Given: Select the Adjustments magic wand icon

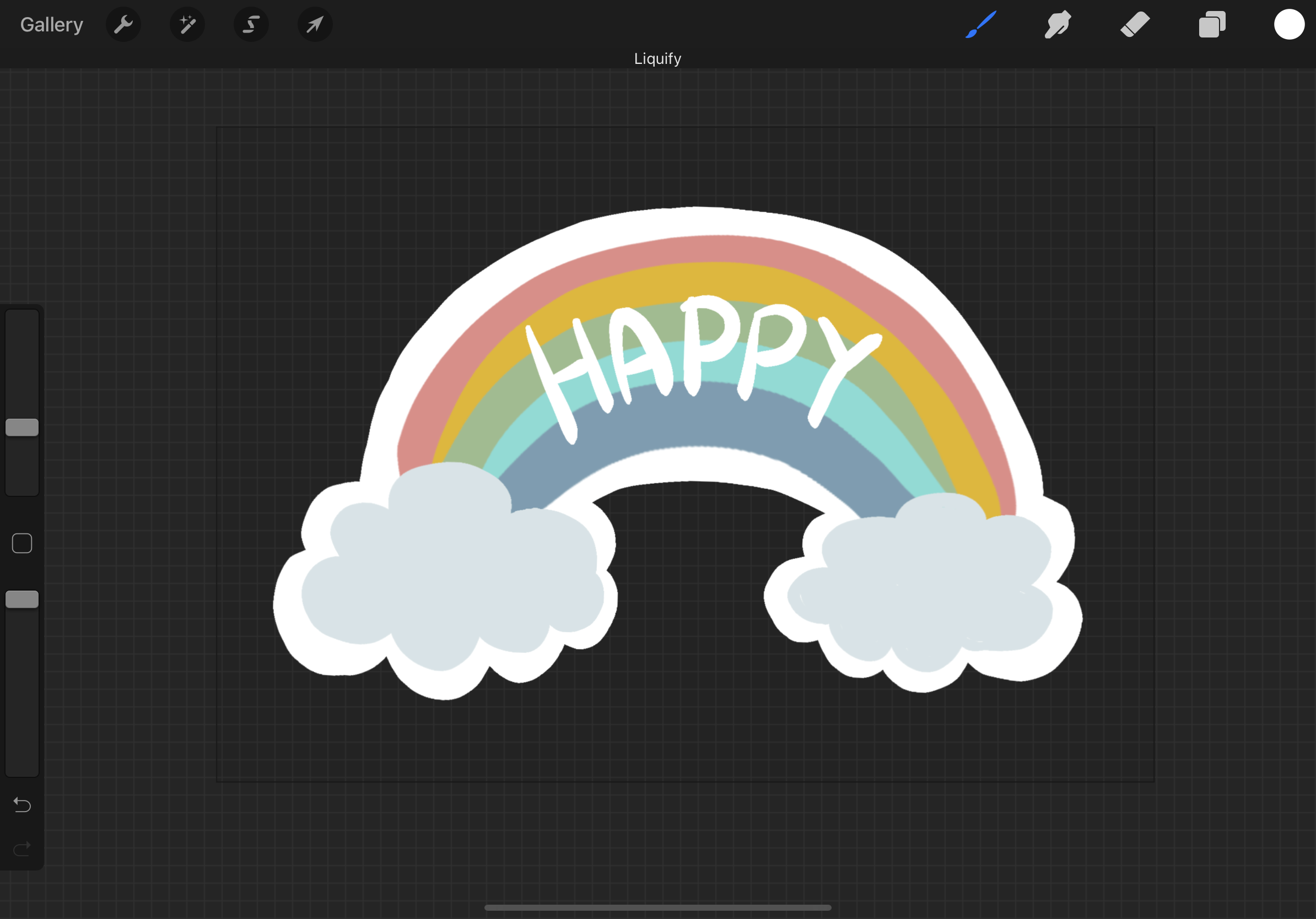Looking at the screenshot, I should click(x=187, y=24).
